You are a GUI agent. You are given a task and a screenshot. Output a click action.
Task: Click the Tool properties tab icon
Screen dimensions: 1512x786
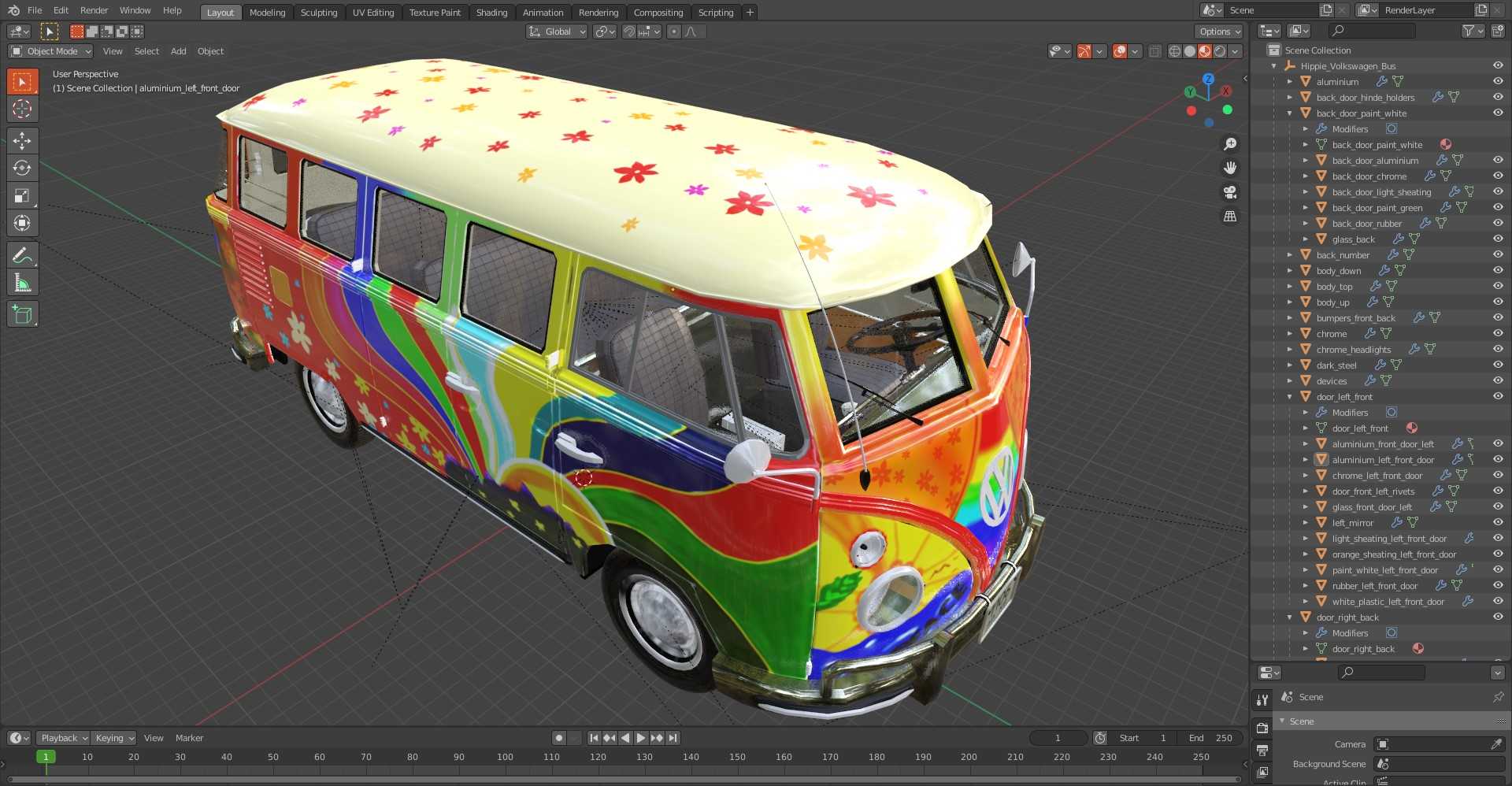click(x=1262, y=699)
